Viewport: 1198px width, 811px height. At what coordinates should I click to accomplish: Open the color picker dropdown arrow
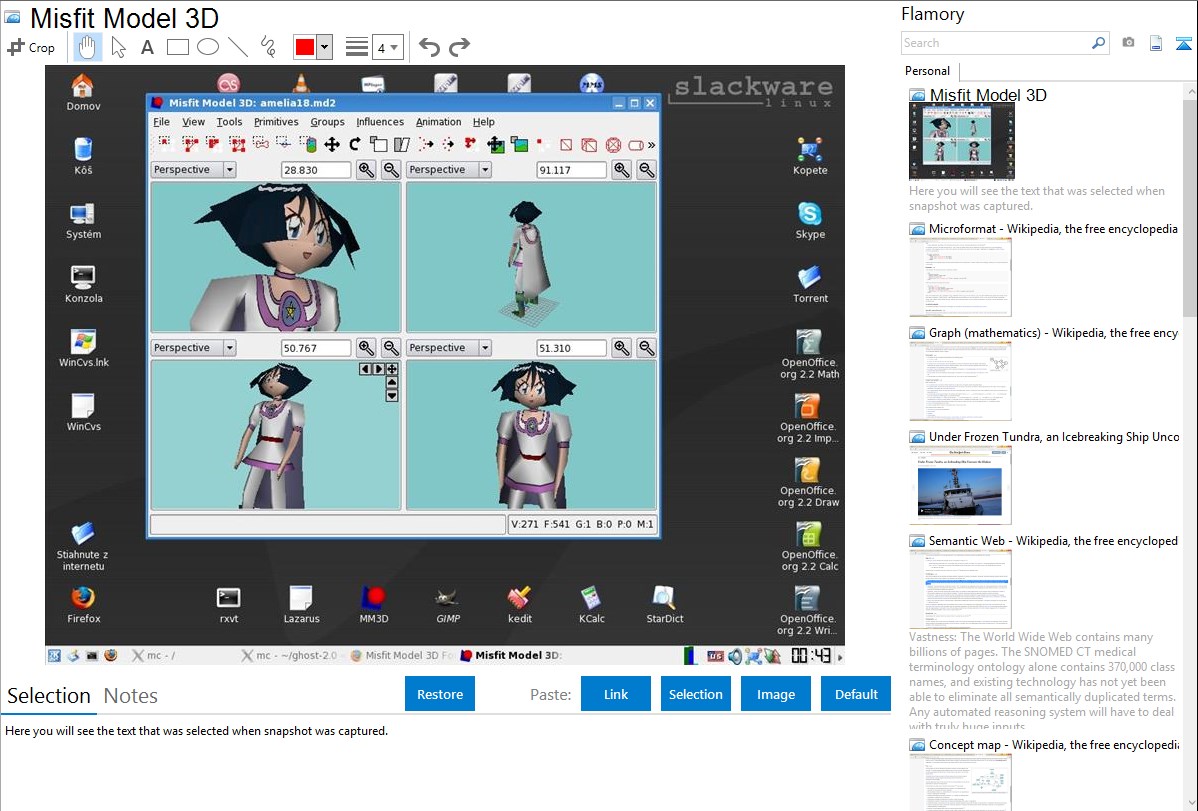(324, 47)
